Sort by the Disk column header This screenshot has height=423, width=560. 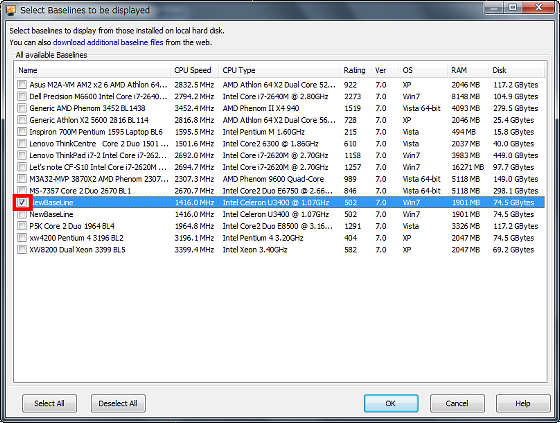click(x=516, y=70)
